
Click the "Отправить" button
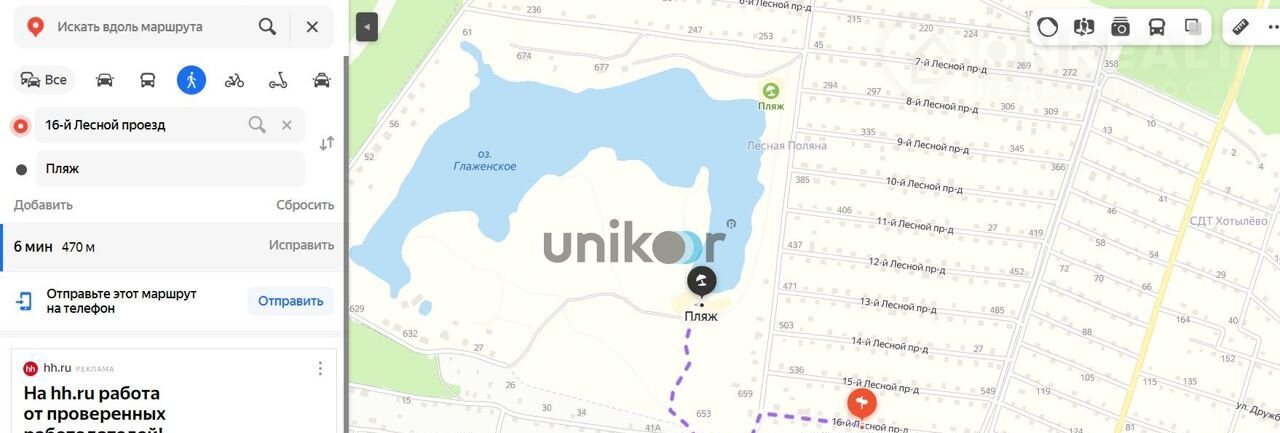tap(290, 301)
